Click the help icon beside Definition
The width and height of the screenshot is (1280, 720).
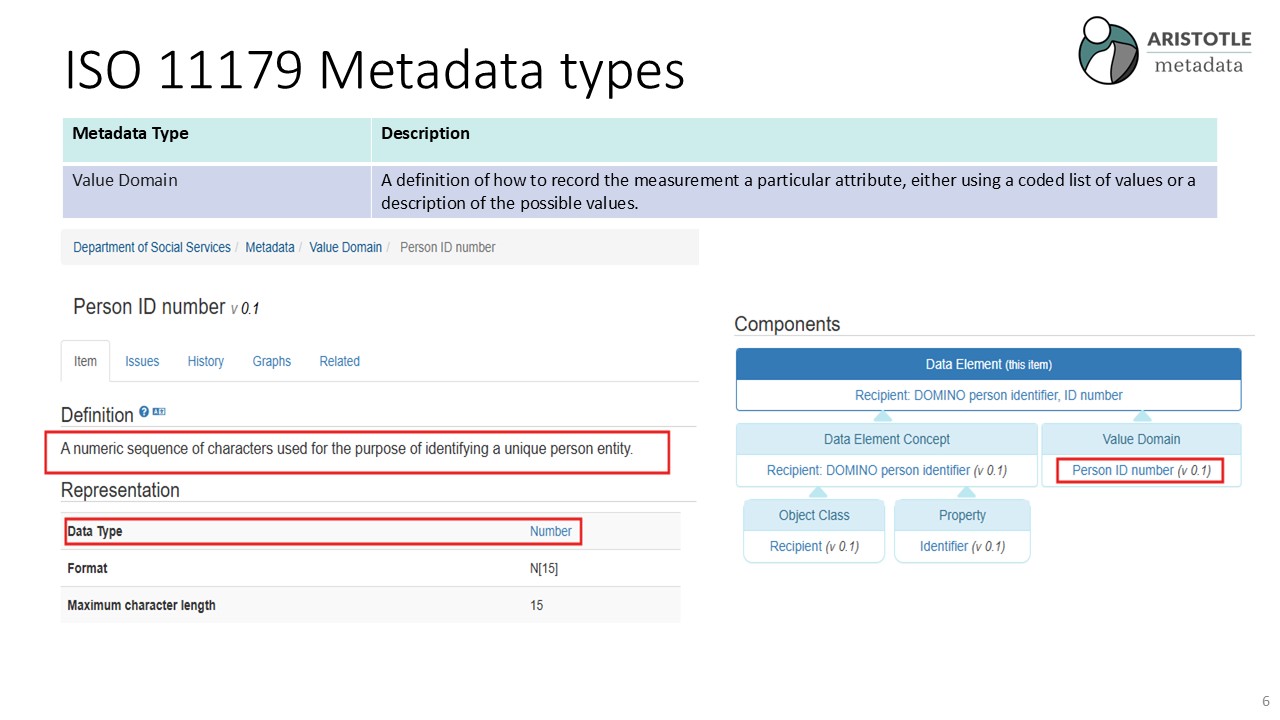(x=144, y=411)
